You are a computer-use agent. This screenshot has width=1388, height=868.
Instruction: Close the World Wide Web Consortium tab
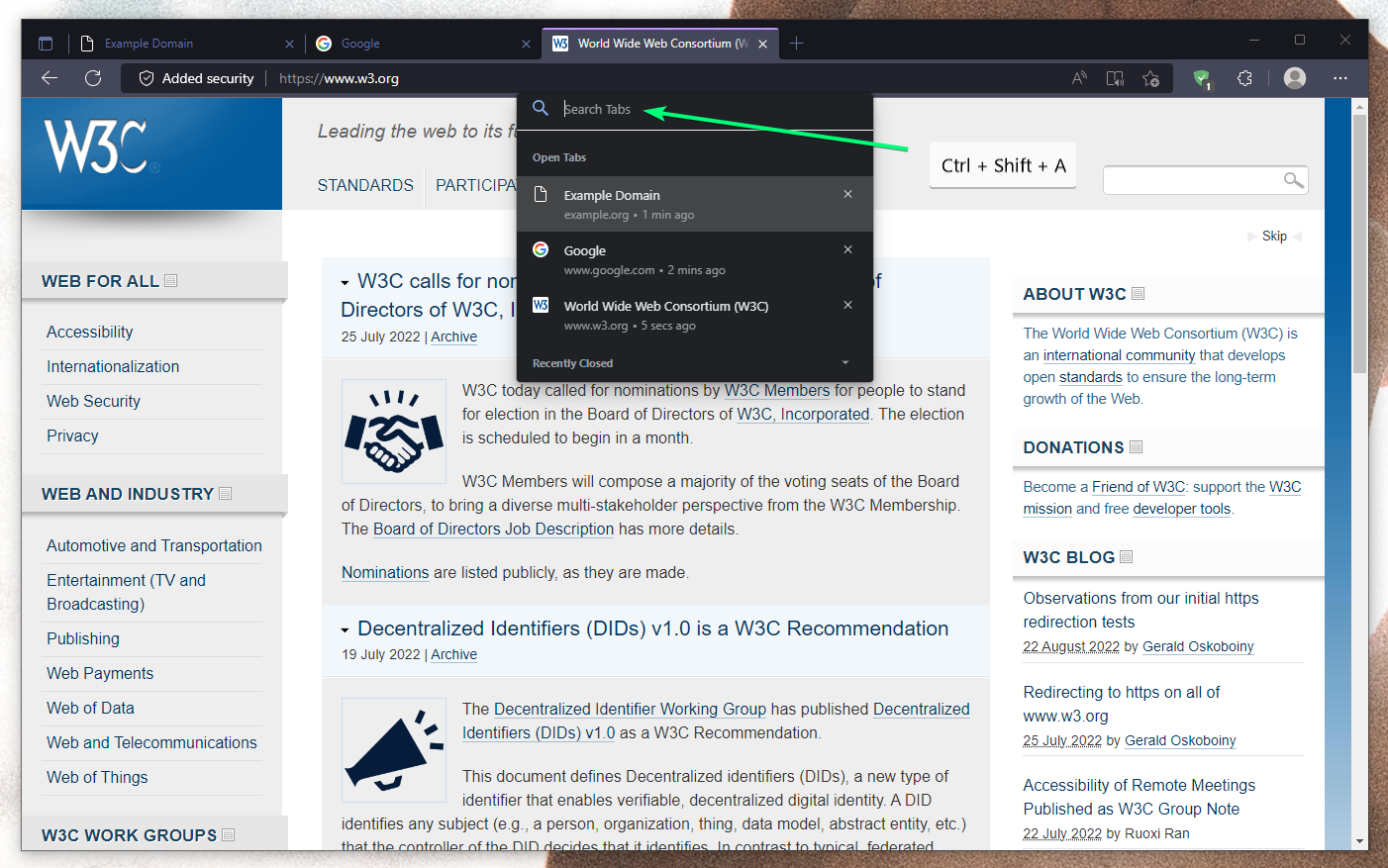(762, 44)
